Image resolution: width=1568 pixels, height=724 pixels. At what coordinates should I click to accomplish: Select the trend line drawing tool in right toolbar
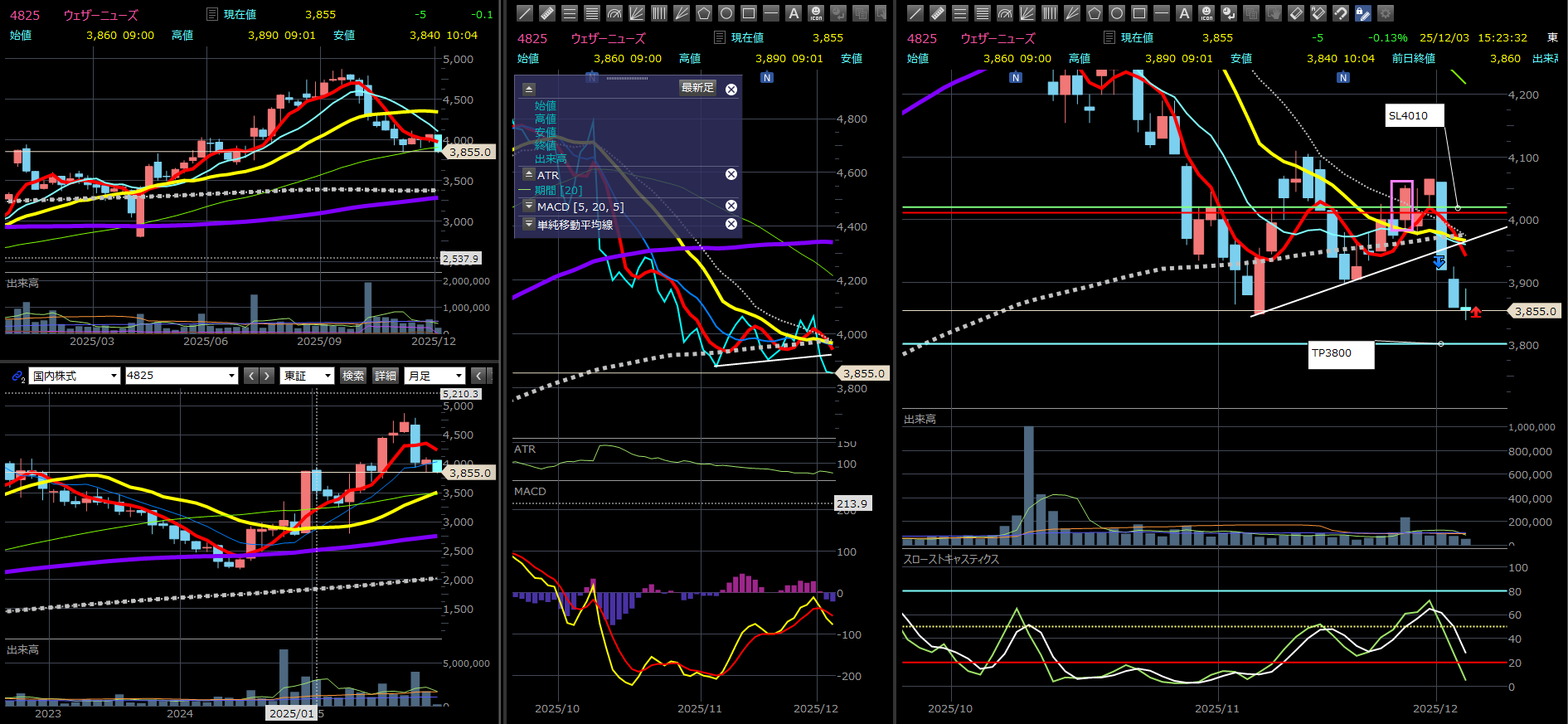[x=915, y=13]
